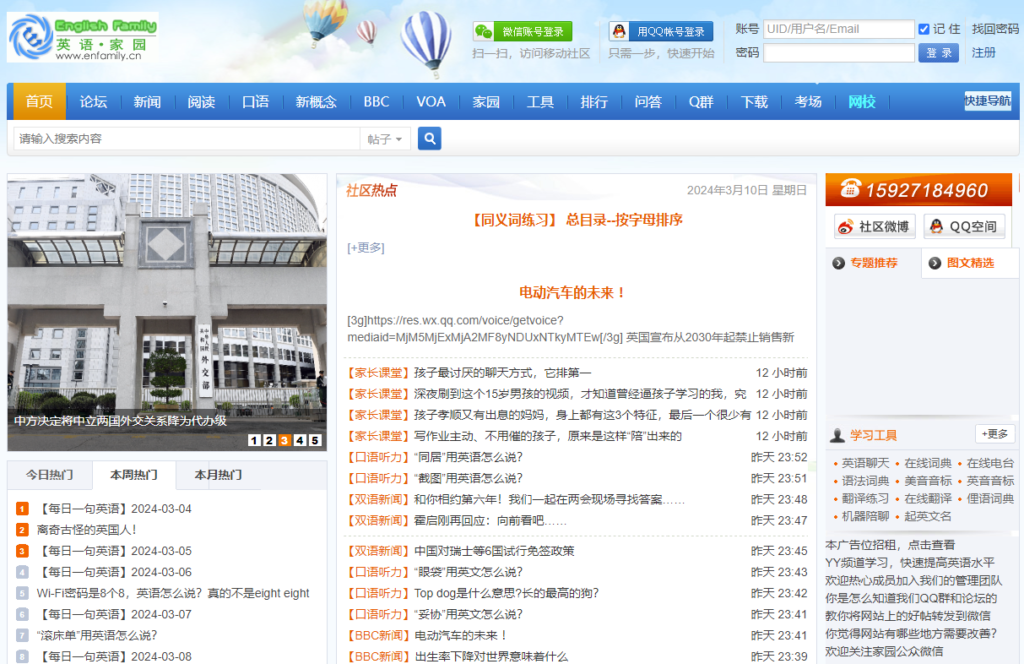The image size is (1024, 664).
Task: Expand [+更多] under community hot topics
Action: point(366,248)
